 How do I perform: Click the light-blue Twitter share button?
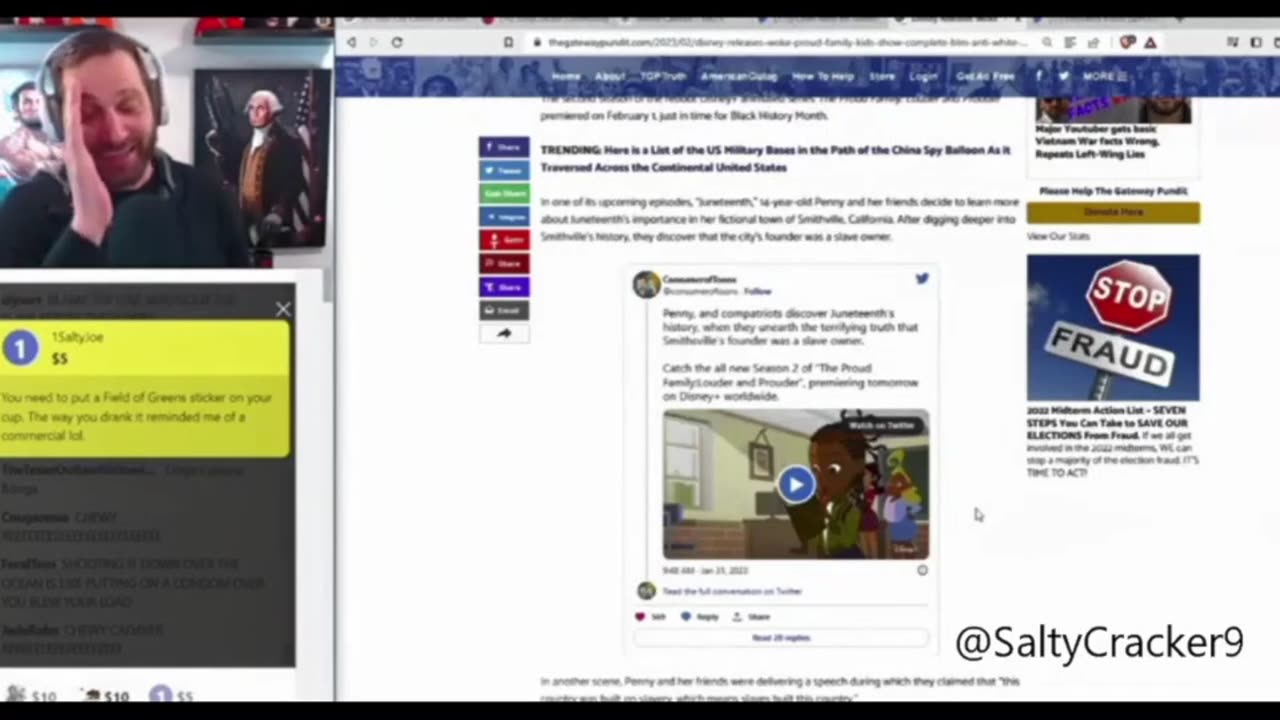tap(504, 170)
